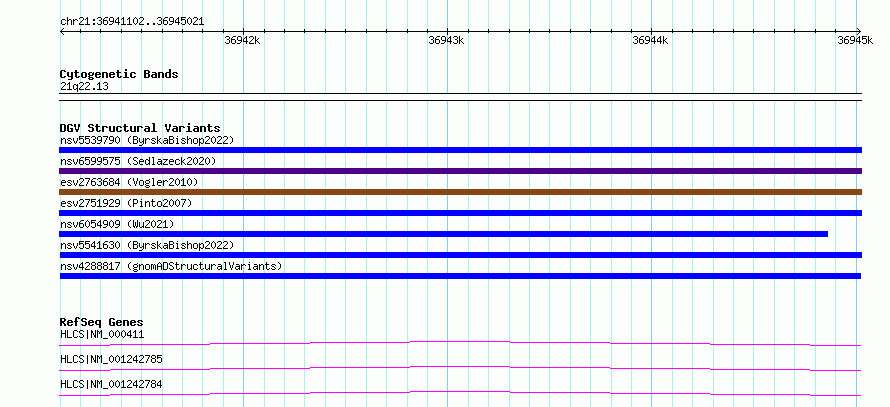This screenshot has height=407, width=890.
Task: Click the nsv4288817 (gnomADStructuralVariants) label
Action: (171, 266)
